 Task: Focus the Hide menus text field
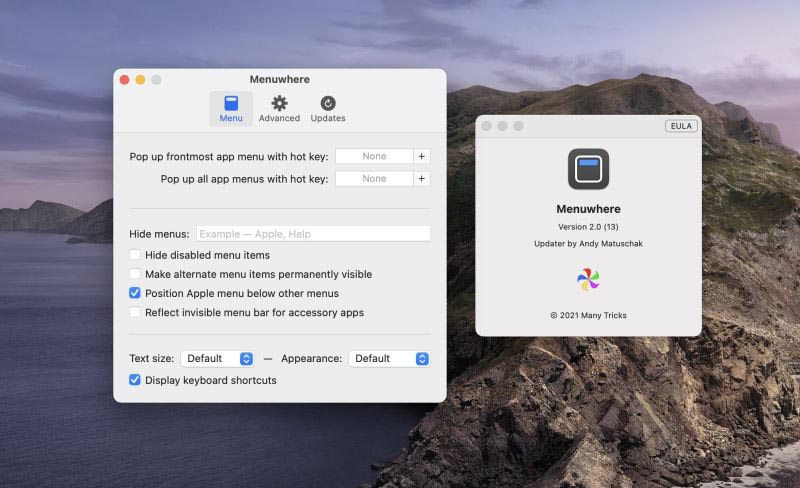[313, 234]
